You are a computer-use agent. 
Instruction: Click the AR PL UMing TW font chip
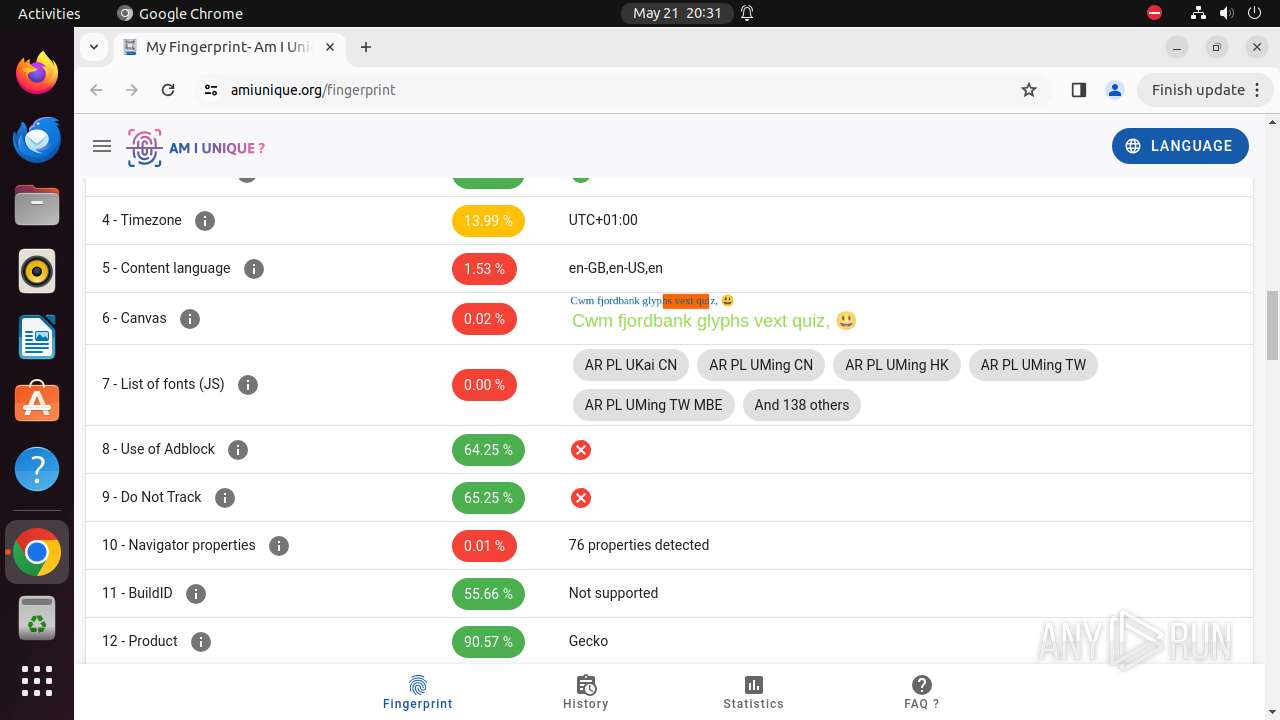[1033, 365]
